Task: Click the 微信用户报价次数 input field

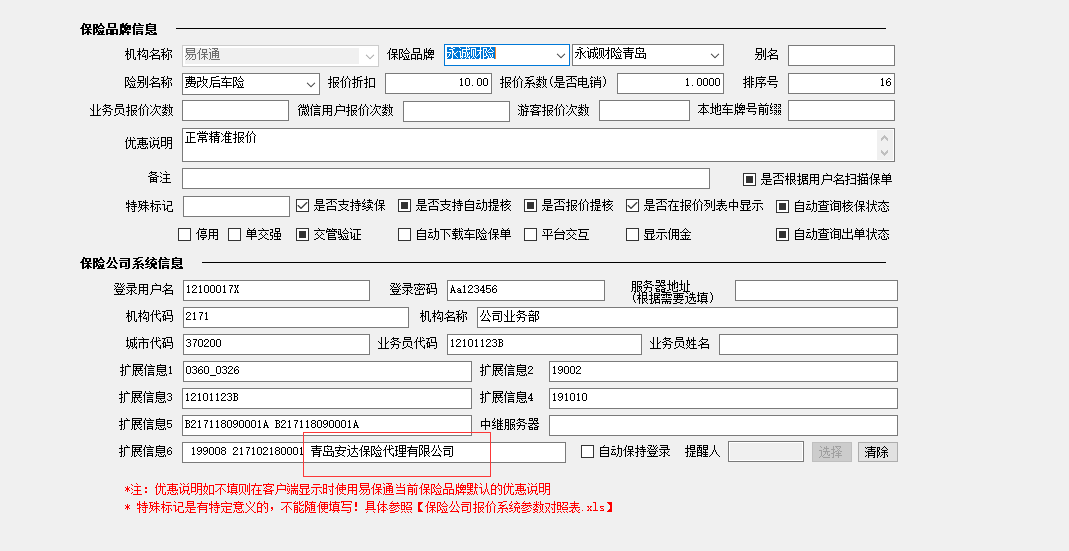Action: pos(456,111)
